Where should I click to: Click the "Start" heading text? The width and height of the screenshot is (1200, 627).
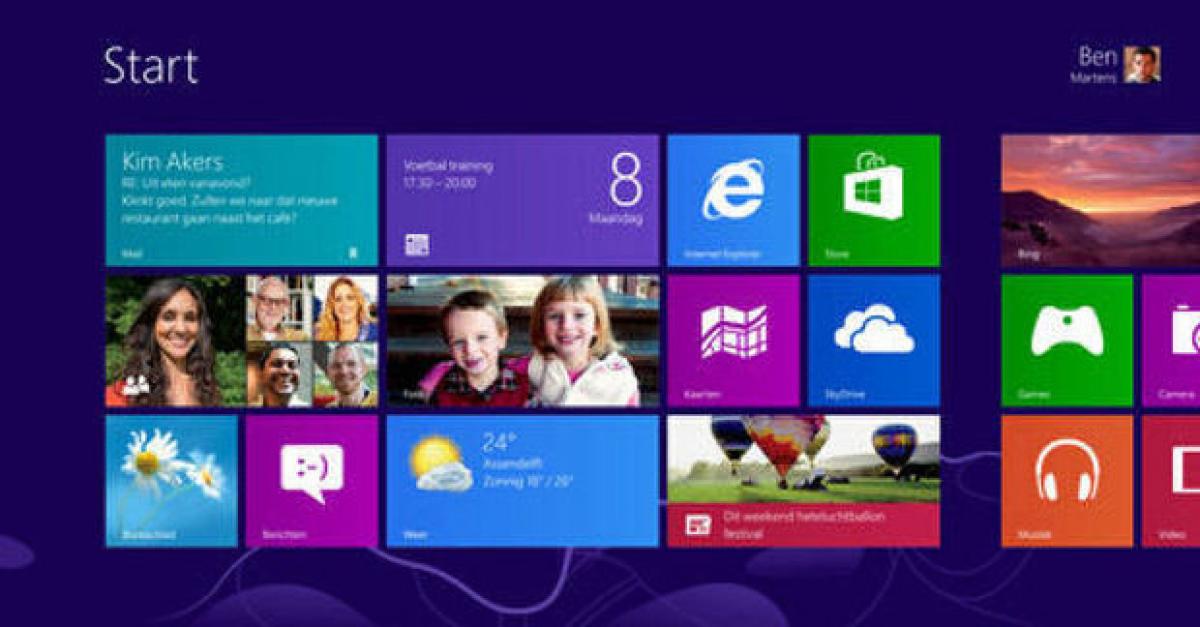pyautogui.click(x=150, y=66)
